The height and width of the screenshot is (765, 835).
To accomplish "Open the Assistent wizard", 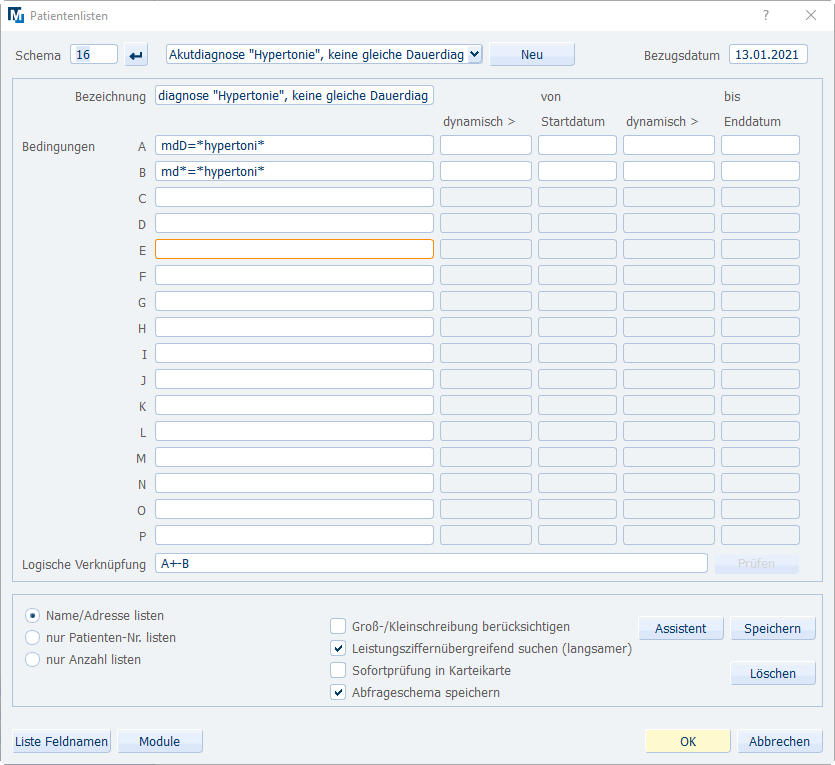I will pos(680,628).
